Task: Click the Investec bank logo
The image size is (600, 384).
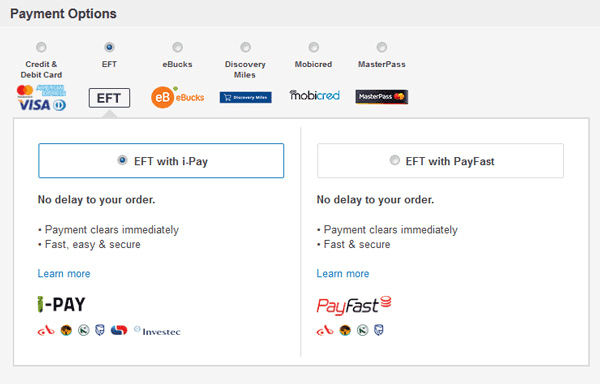Action: click(157, 331)
